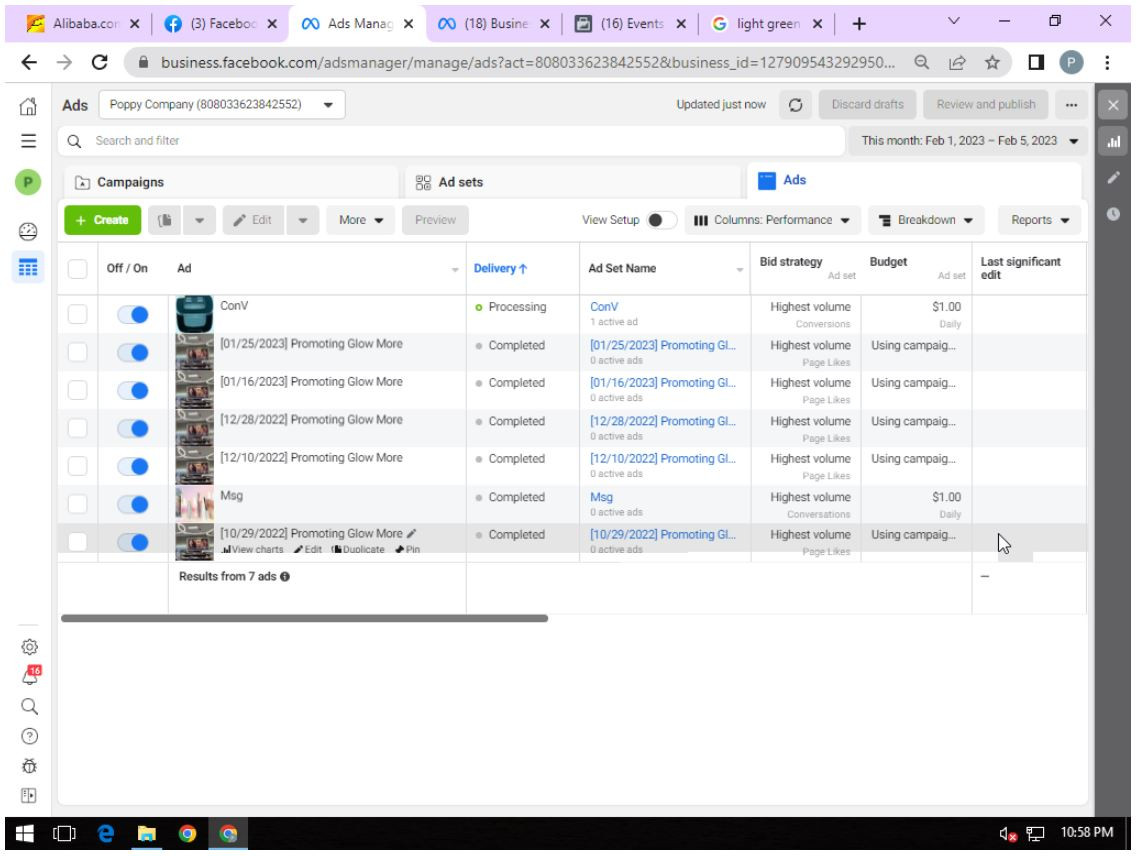Open File Explorer from the taskbar
This screenshot has height=856, width=1137.
146,834
